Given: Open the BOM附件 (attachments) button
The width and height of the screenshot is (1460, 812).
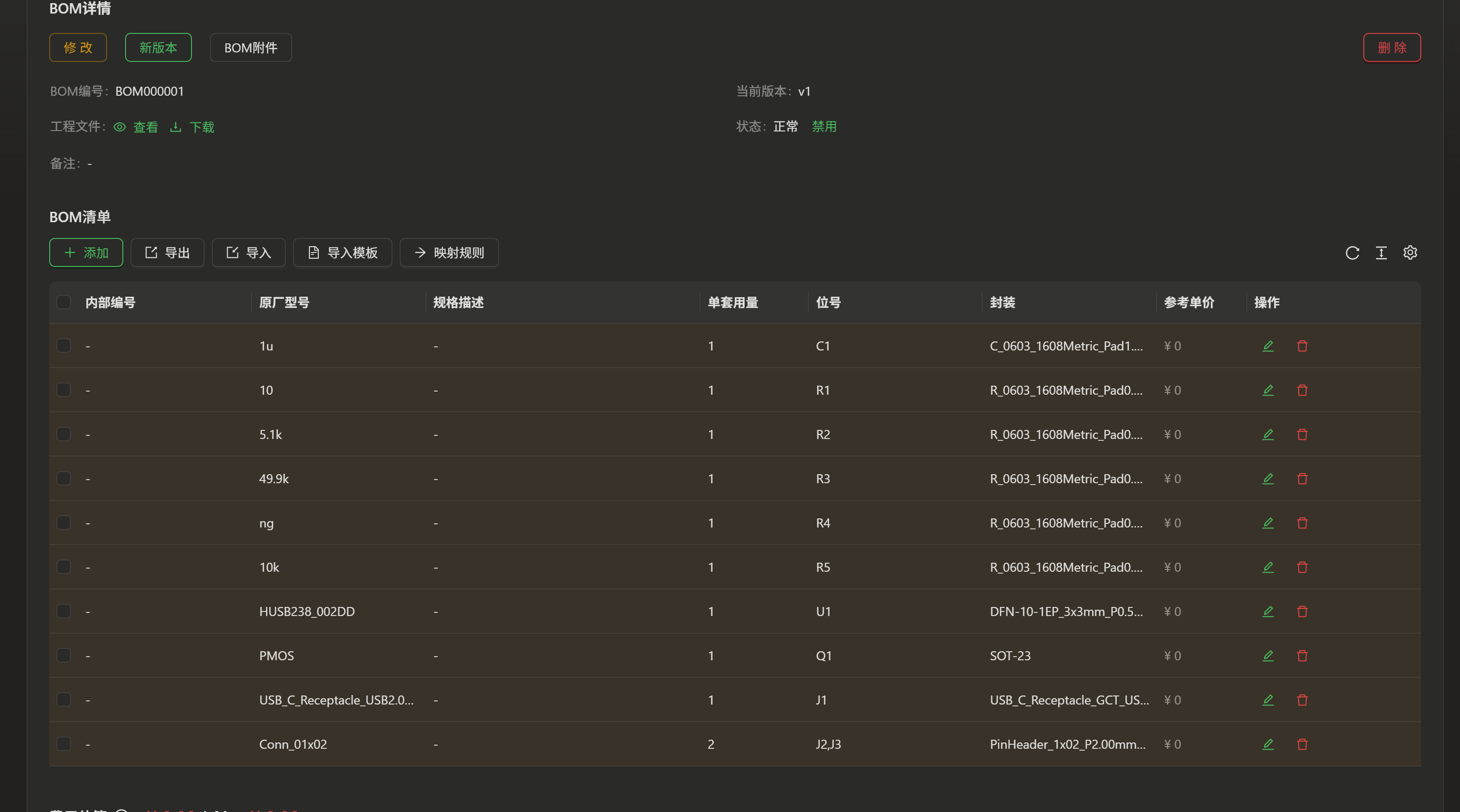Looking at the screenshot, I should (x=251, y=47).
